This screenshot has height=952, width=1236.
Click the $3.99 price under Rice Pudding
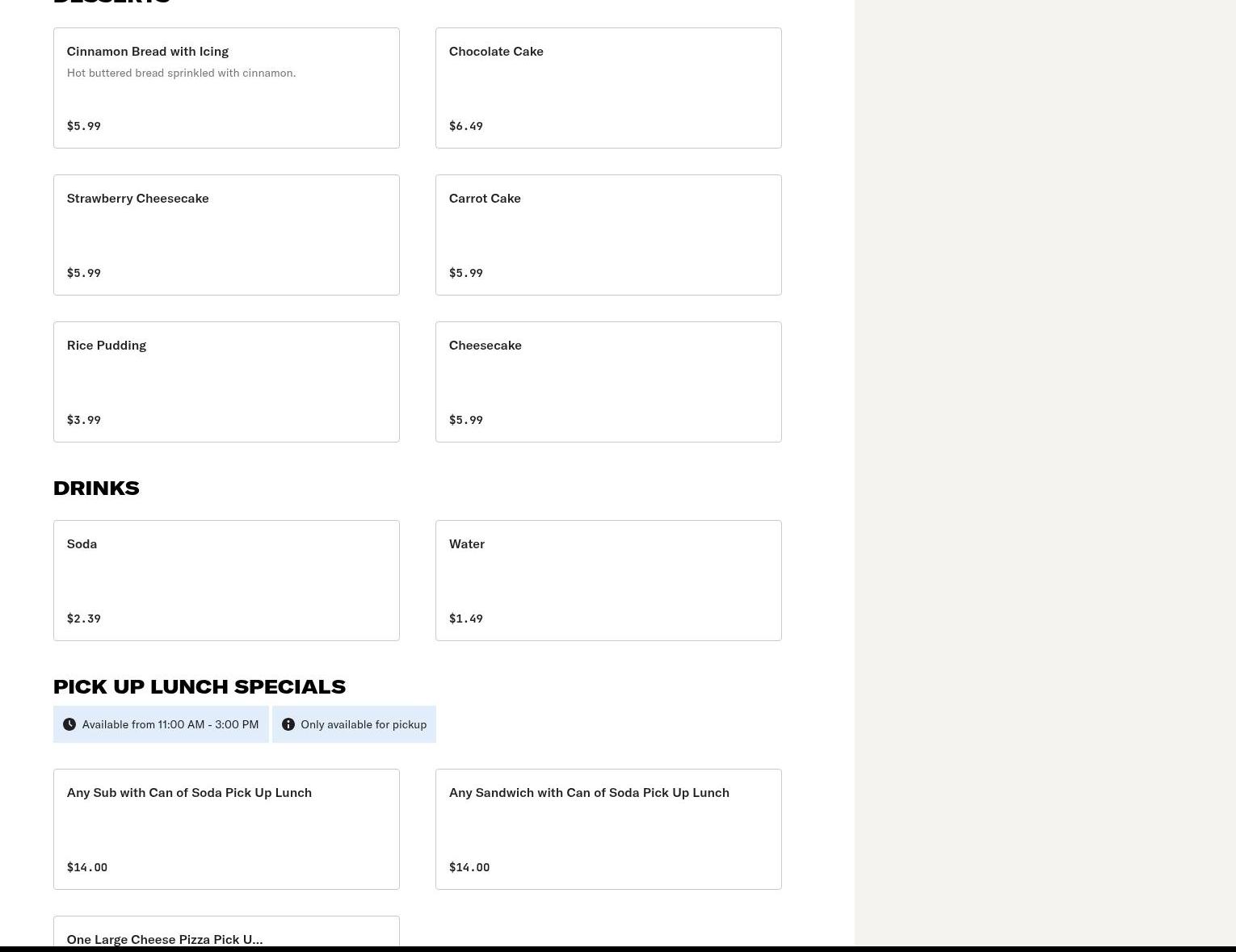[x=84, y=420]
